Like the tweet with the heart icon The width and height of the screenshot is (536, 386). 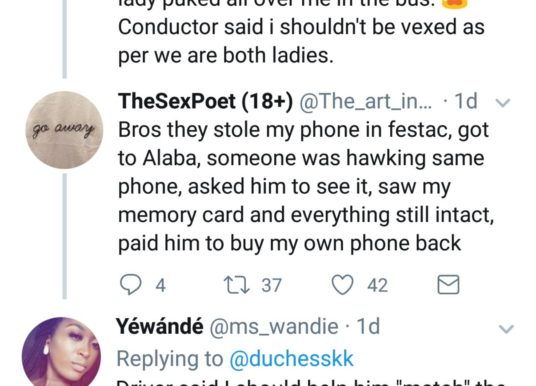(x=343, y=285)
